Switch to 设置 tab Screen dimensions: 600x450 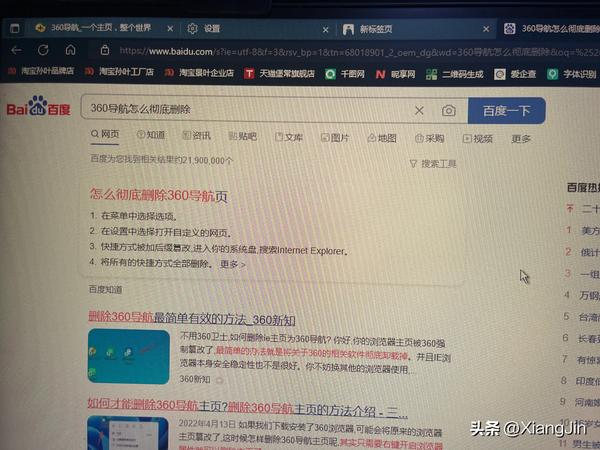(204, 28)
